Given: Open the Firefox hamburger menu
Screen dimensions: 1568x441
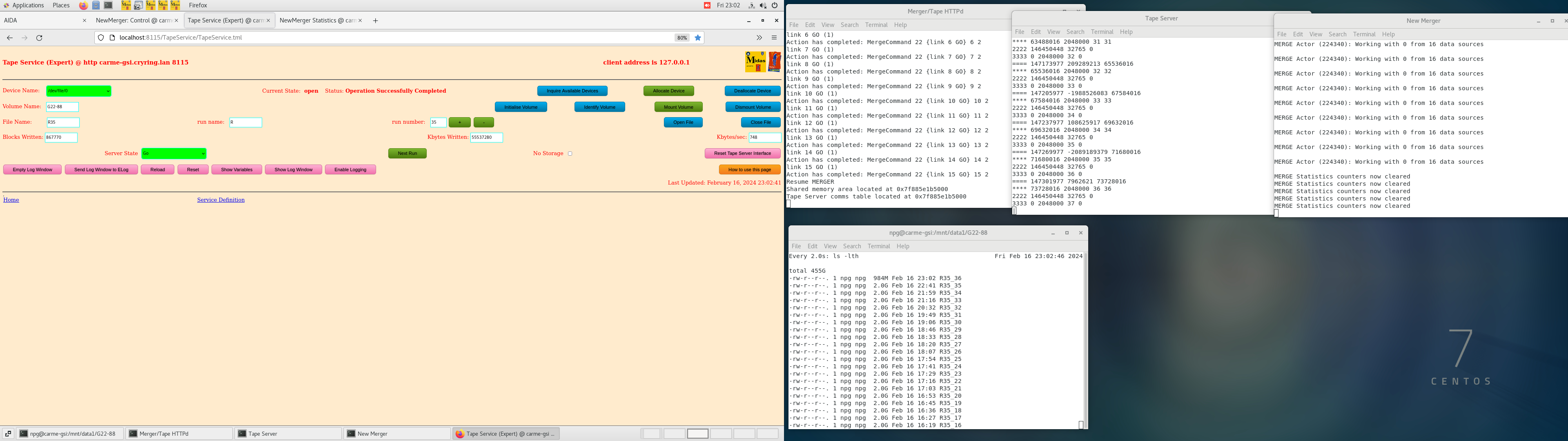Looking at the screenshot, I should [x=774, y=38].
